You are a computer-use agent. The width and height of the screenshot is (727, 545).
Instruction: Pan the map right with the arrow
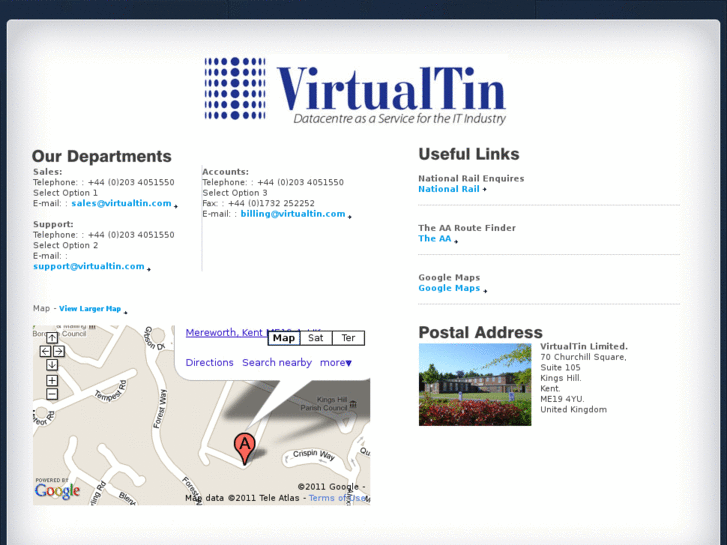click(58, 352)
